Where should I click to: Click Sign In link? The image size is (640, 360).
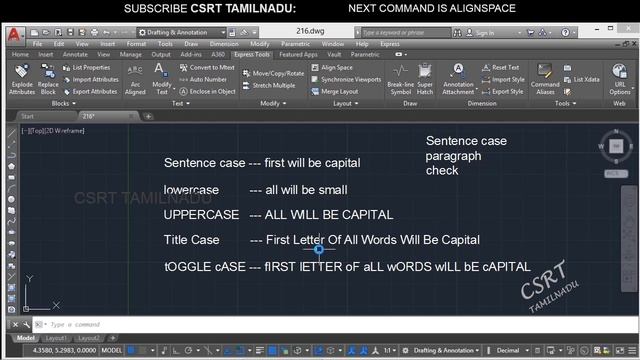pos(480,33)
